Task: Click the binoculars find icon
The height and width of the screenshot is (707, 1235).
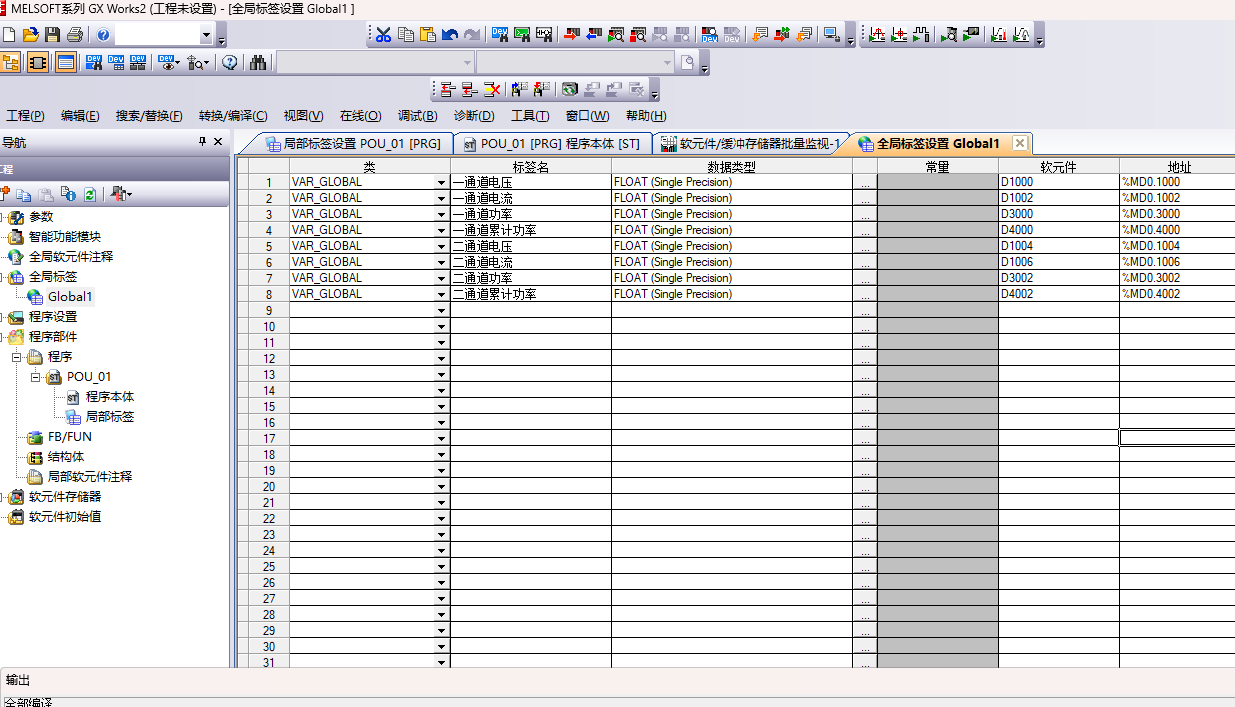Action: coord(258,63)
